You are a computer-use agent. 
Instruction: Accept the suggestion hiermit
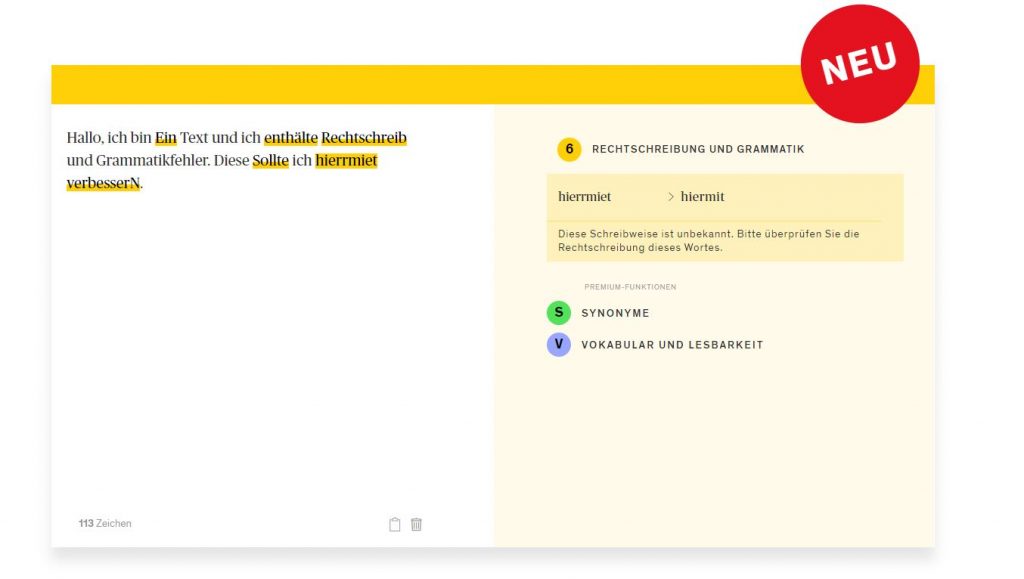tap(702, 196)
